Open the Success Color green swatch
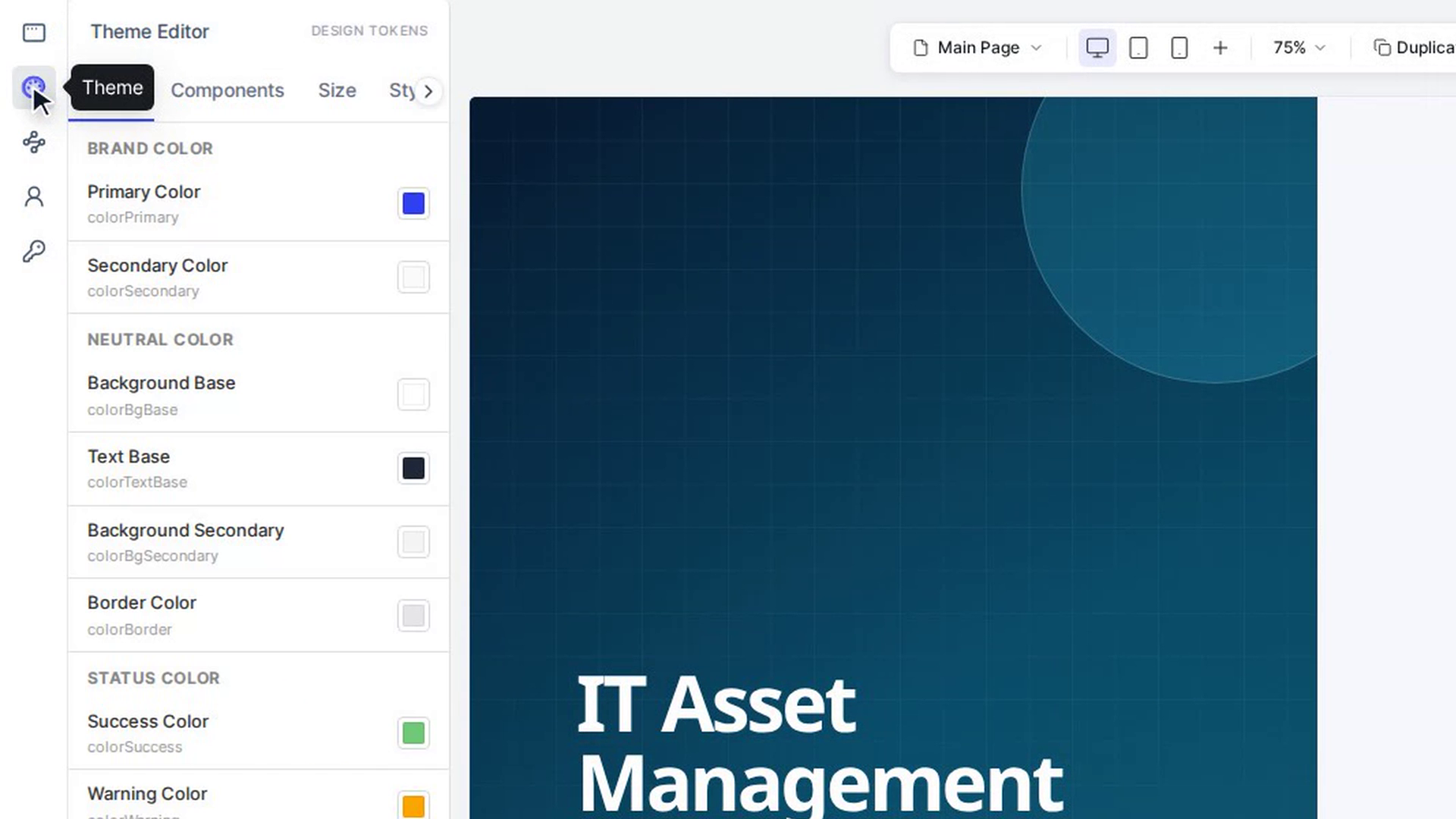This screenshot has width=1456, height=819. coord(413,733)
